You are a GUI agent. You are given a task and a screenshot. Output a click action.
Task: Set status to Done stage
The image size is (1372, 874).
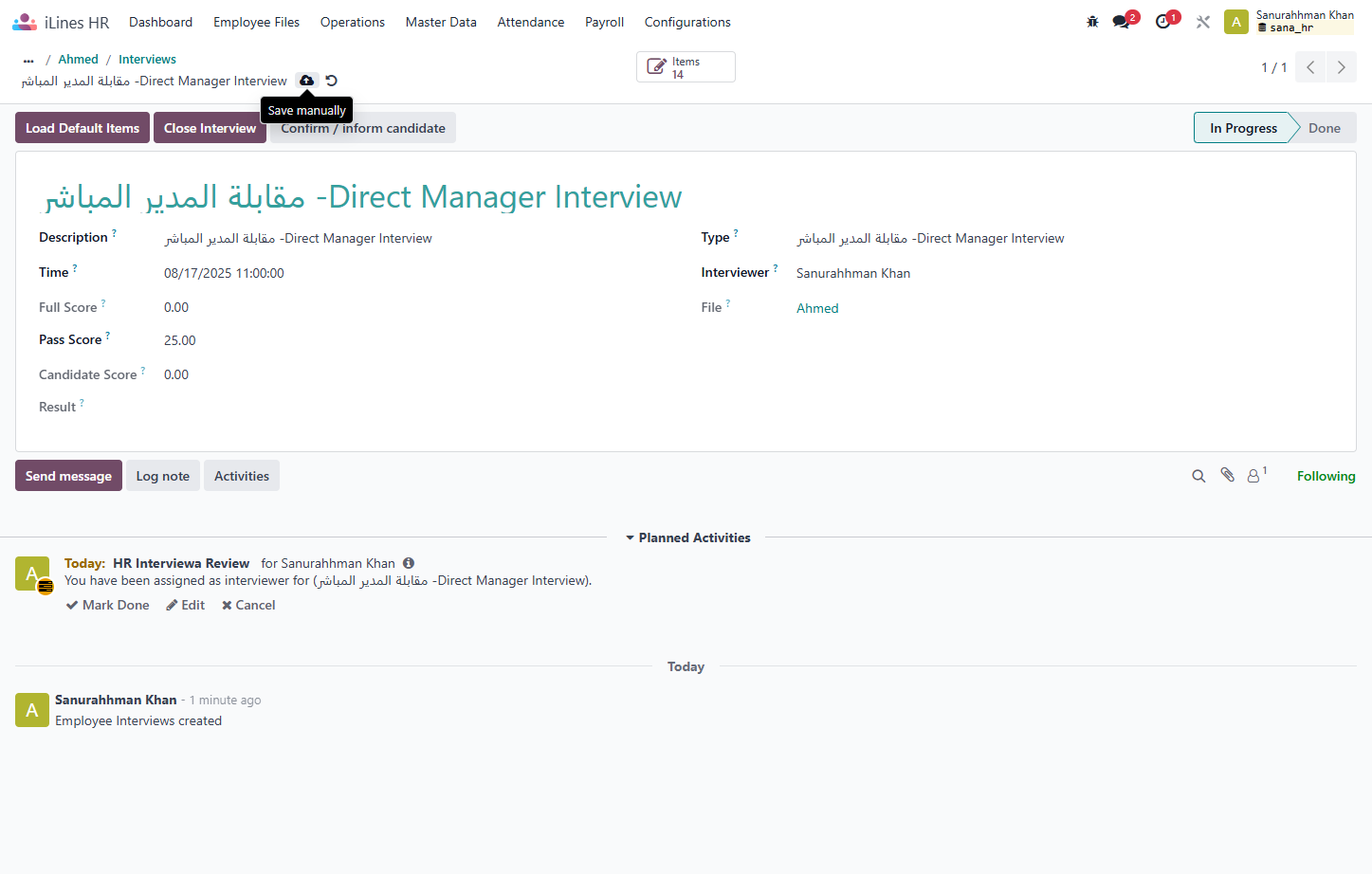tap(1325, 128)
